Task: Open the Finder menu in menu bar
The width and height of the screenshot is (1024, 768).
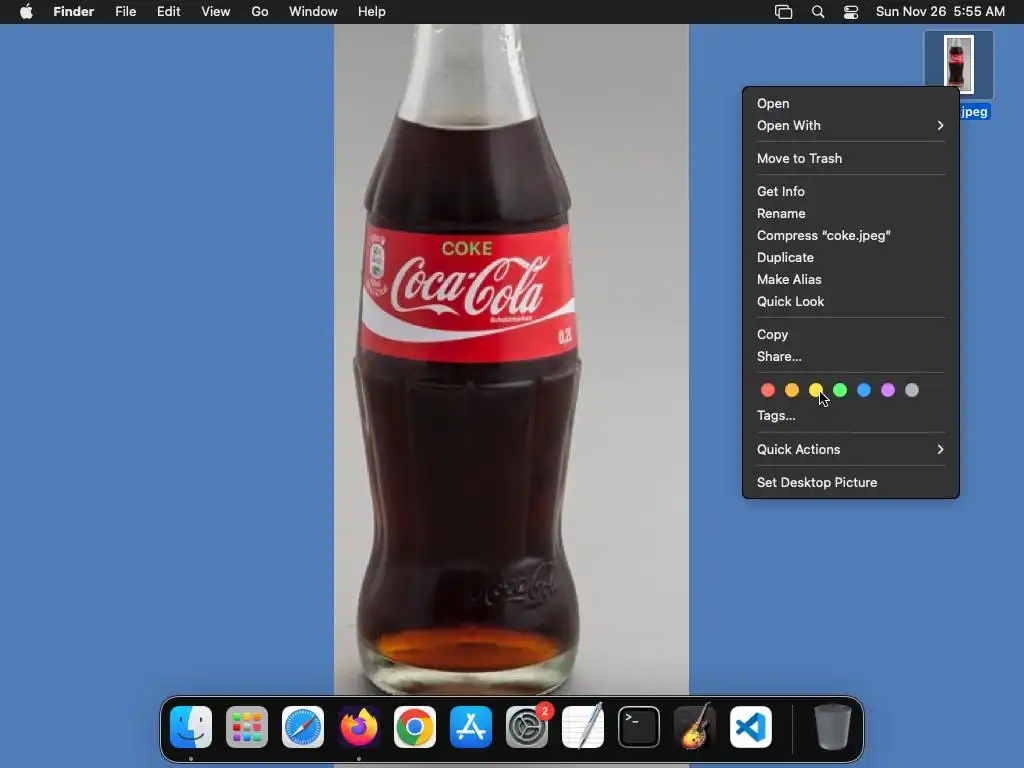Action: tap(74, 12)
